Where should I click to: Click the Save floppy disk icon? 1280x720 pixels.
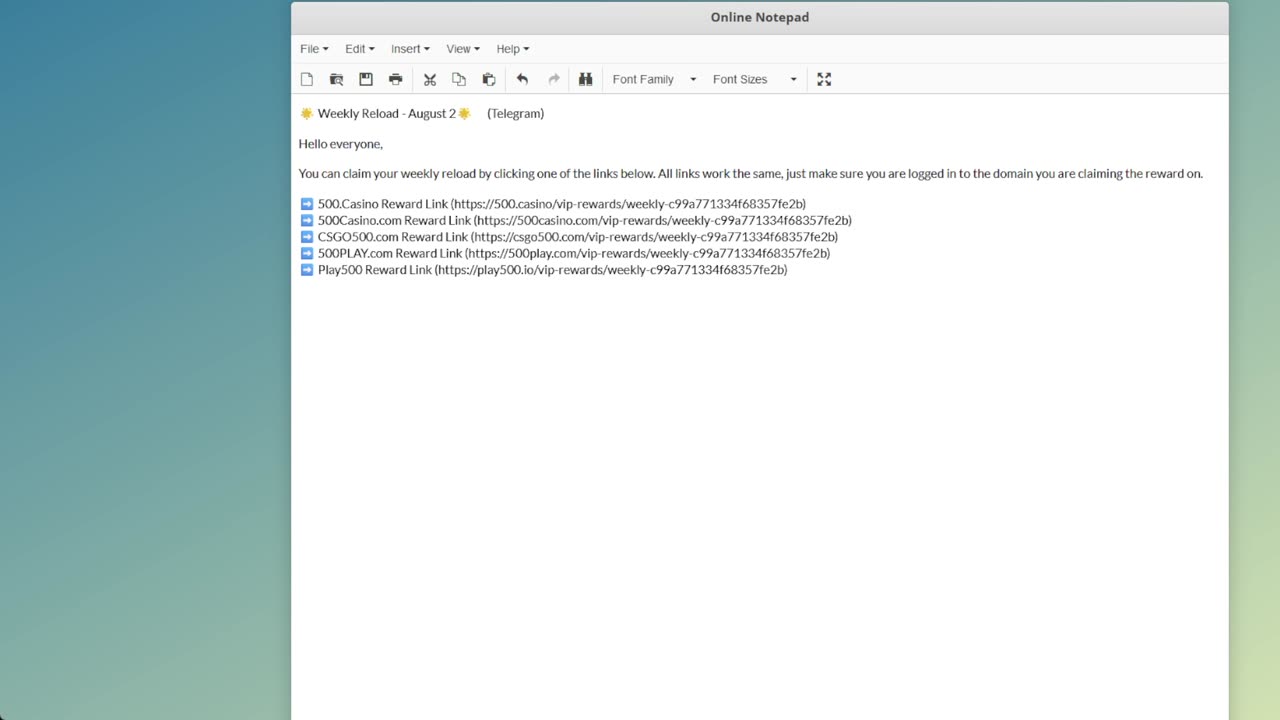[366, 79]
